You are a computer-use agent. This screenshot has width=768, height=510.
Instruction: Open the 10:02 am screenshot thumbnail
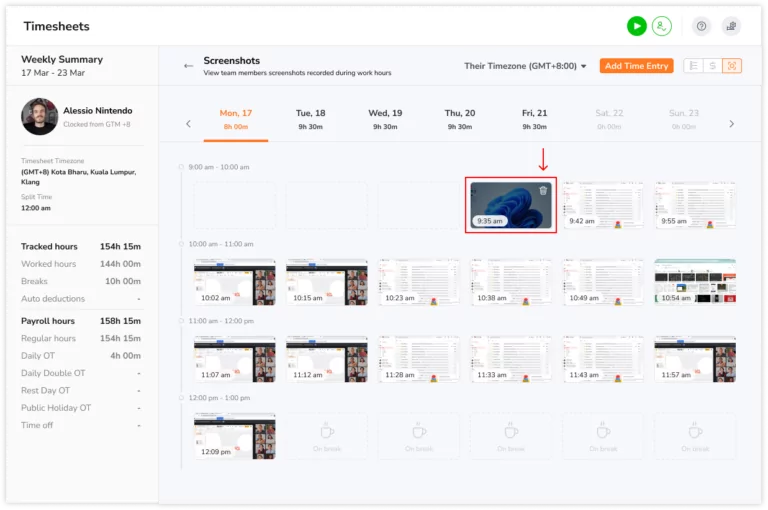234,282
